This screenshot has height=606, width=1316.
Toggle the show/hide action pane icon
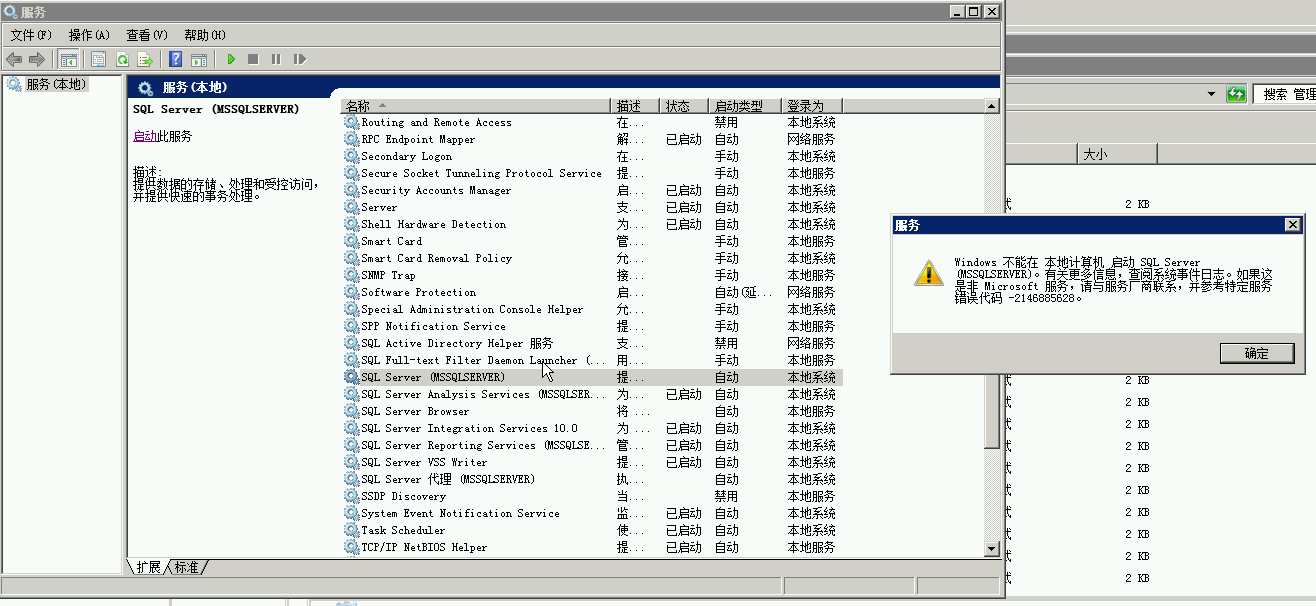tap(199, 59)
